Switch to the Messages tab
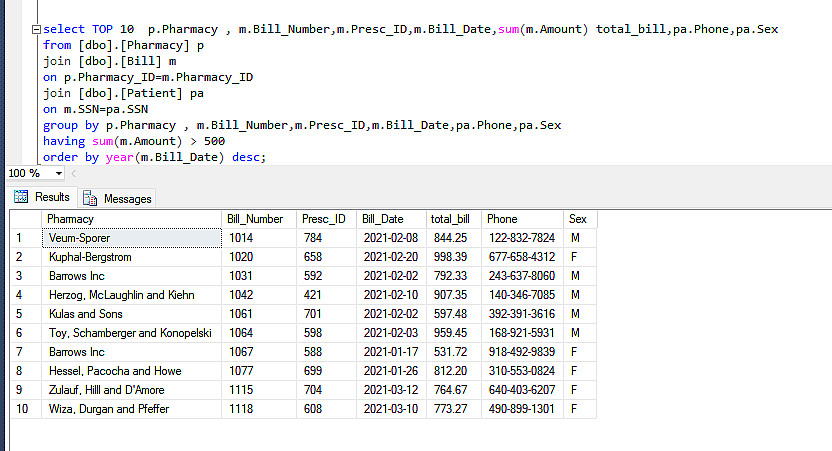This screenshot has height=451, width=832. (117, 198)
